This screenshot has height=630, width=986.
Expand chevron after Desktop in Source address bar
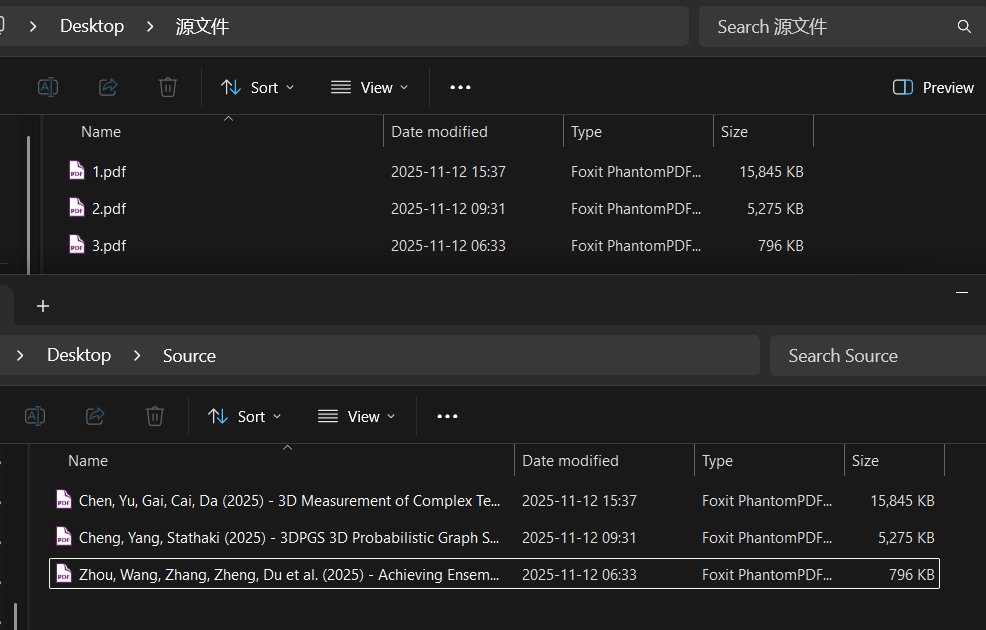coord(137,356)
